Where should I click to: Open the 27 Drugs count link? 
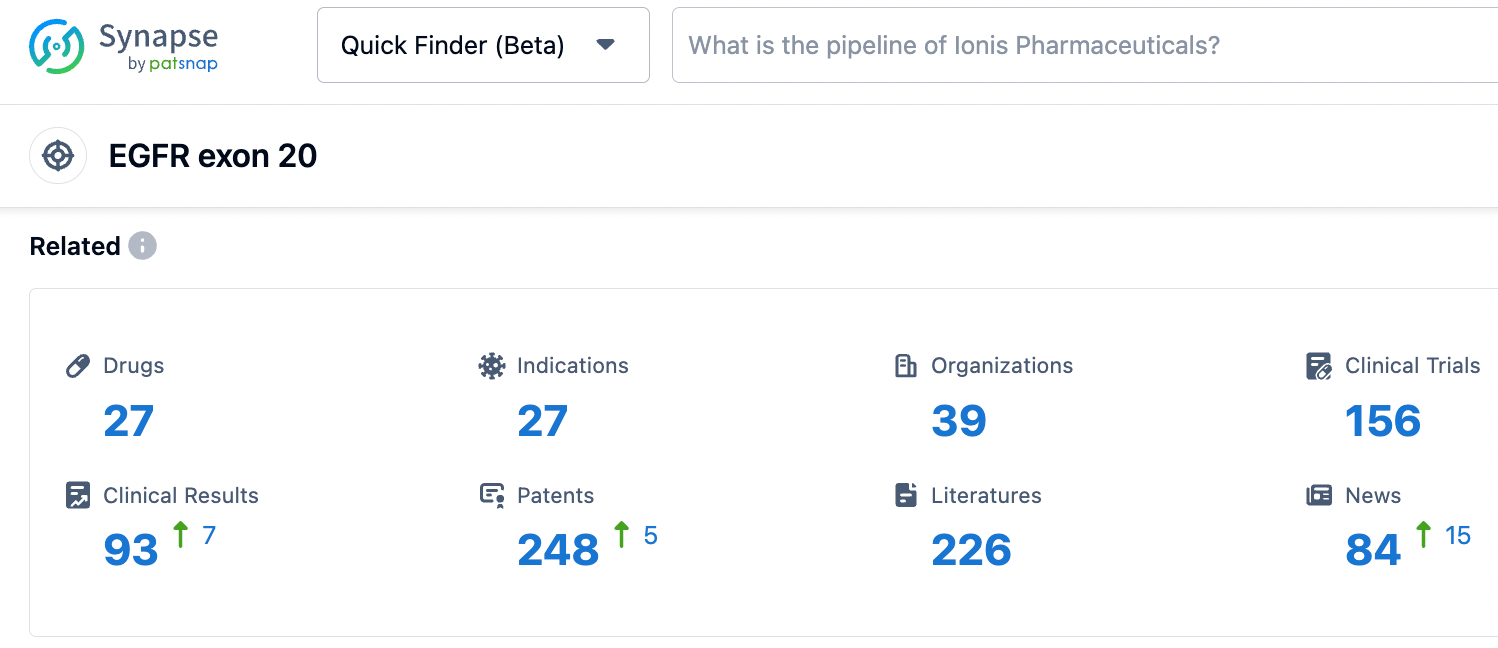pyautogui.click(x=129, y=421)
